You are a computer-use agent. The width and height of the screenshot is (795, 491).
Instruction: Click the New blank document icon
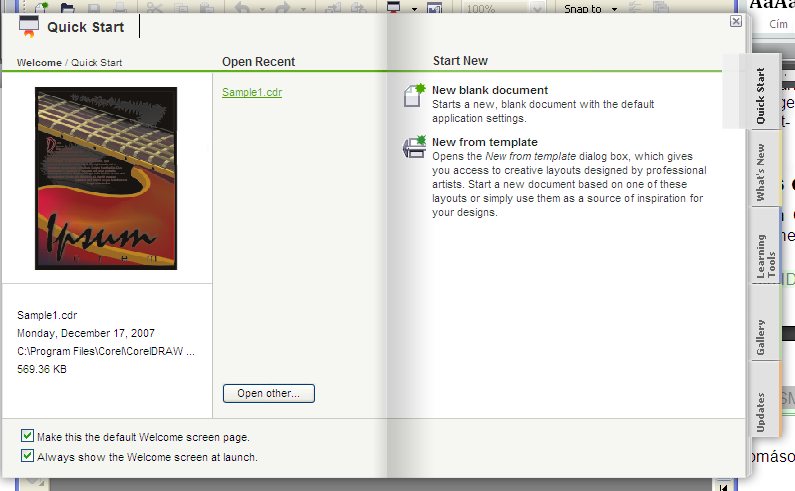pos(414,95)
